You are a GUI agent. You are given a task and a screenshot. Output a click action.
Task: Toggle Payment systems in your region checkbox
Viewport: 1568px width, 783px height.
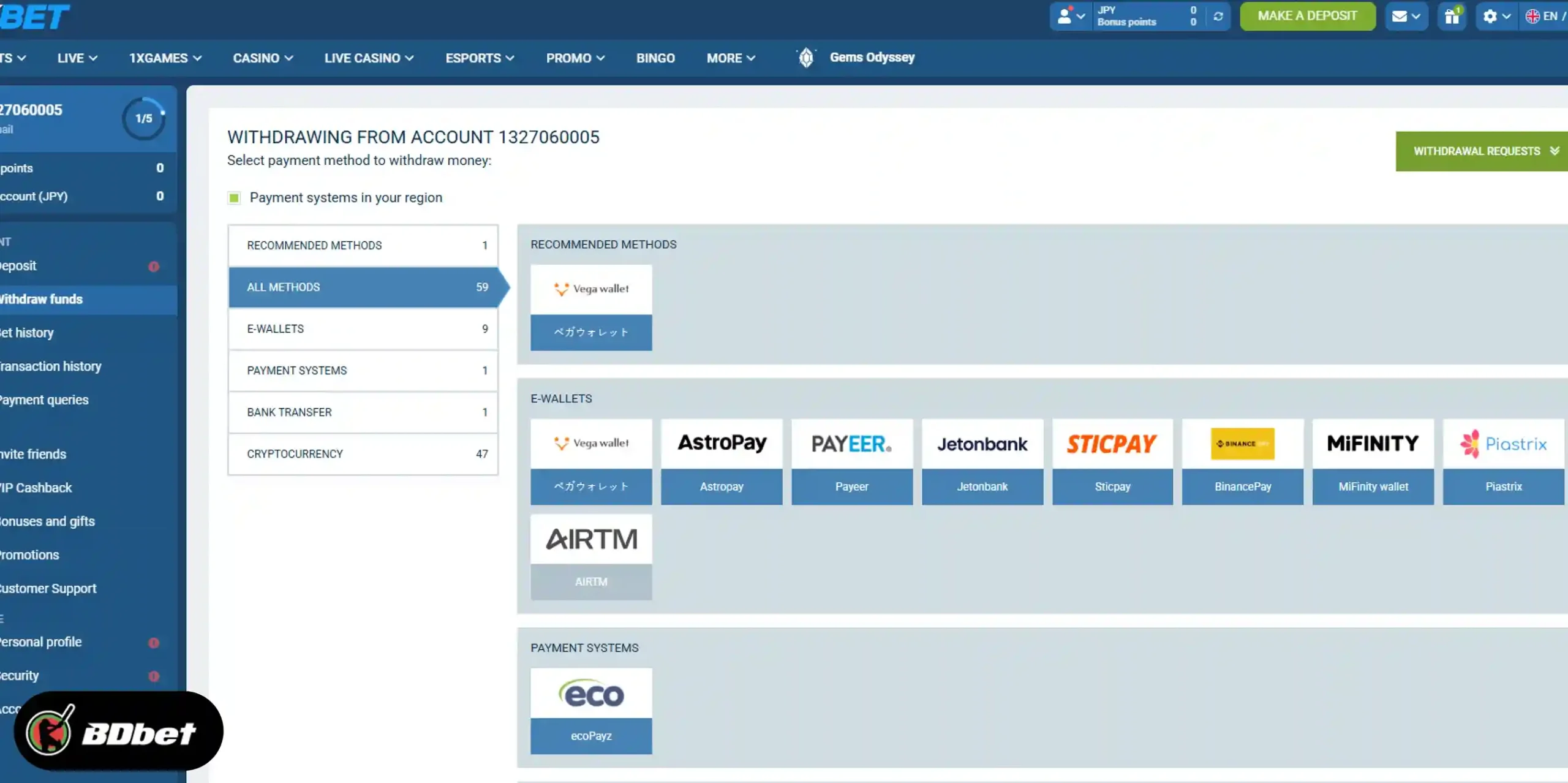(x=234, y=198)
